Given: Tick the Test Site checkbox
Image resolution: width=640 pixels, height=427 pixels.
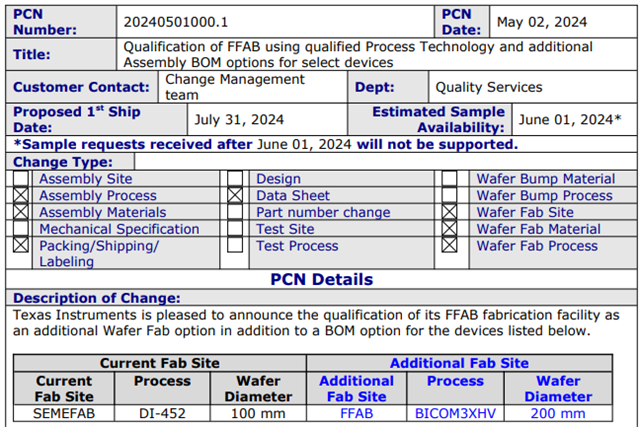Looking at the screenshot, I should pos(235,229).
